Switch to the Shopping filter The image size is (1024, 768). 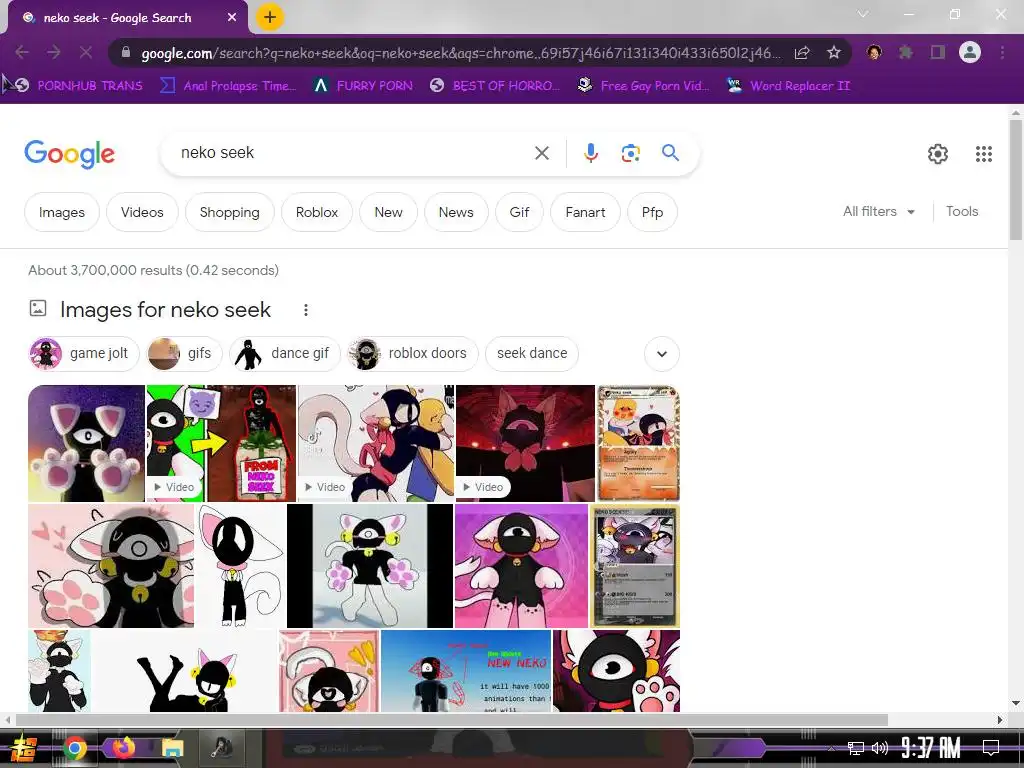coord(229,212)
